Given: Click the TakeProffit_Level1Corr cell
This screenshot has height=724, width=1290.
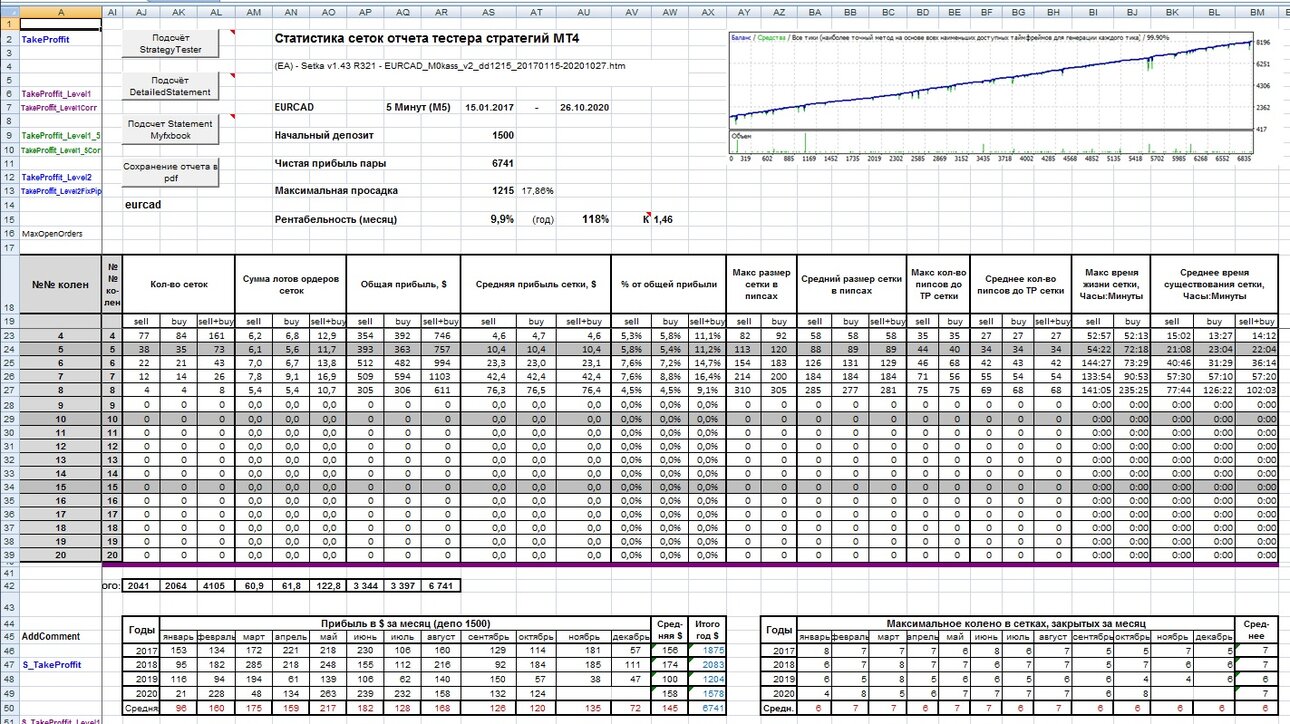Looking at the screenshot, I should tap(60, 107).
